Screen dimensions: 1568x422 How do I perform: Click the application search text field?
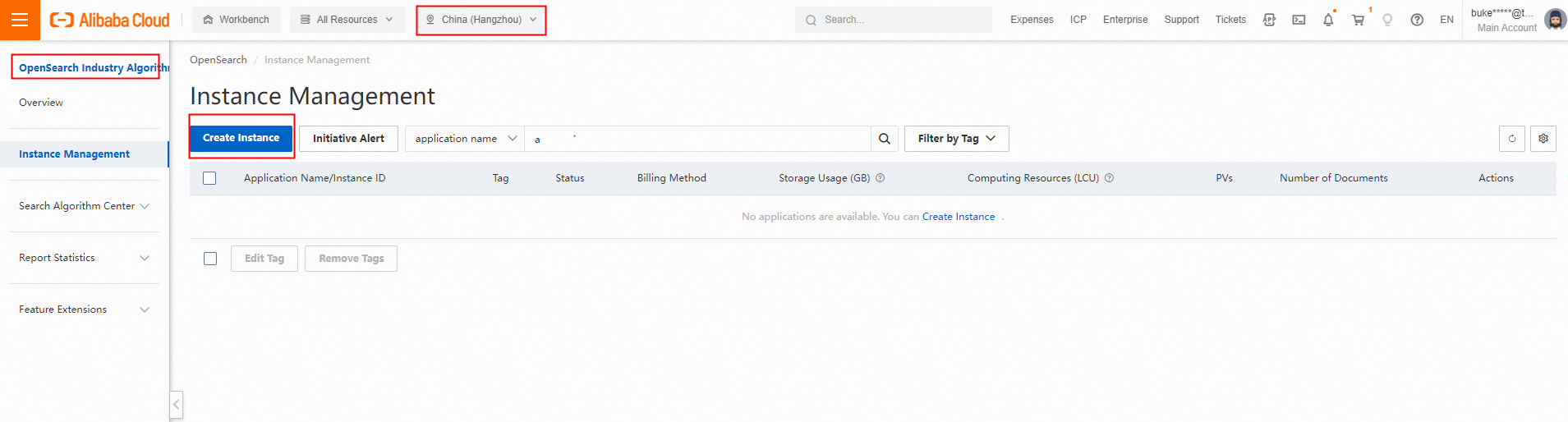[698, 139]
